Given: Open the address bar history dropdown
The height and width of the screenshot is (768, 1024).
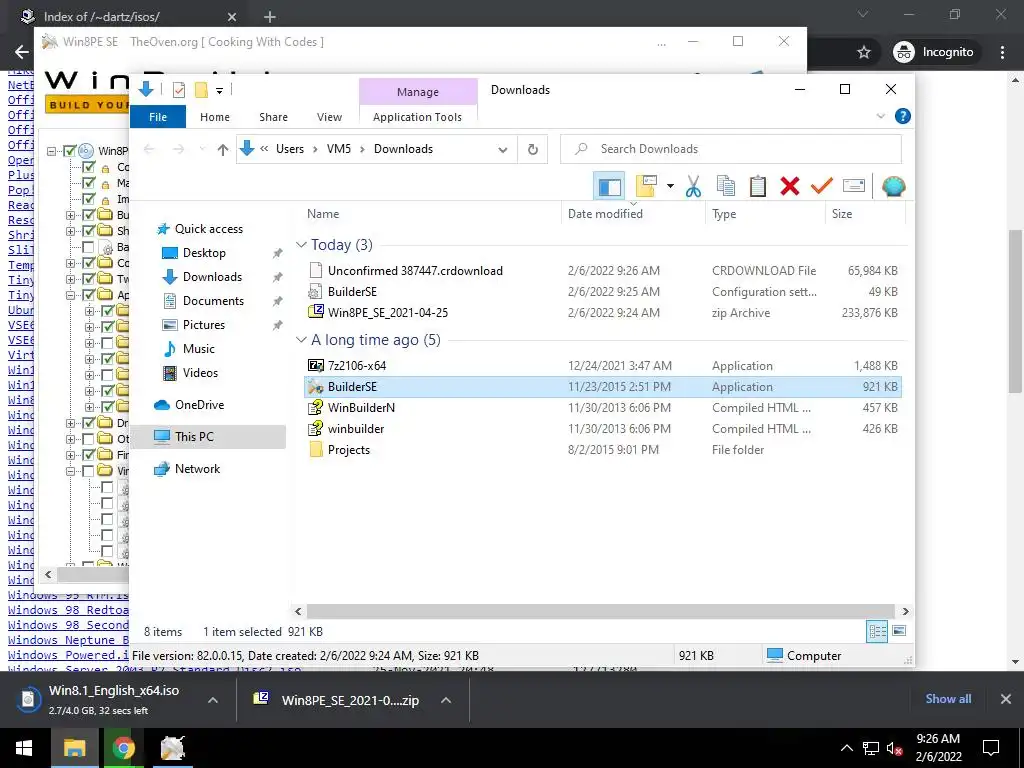Looking at the screenshot, I should 502,150.
